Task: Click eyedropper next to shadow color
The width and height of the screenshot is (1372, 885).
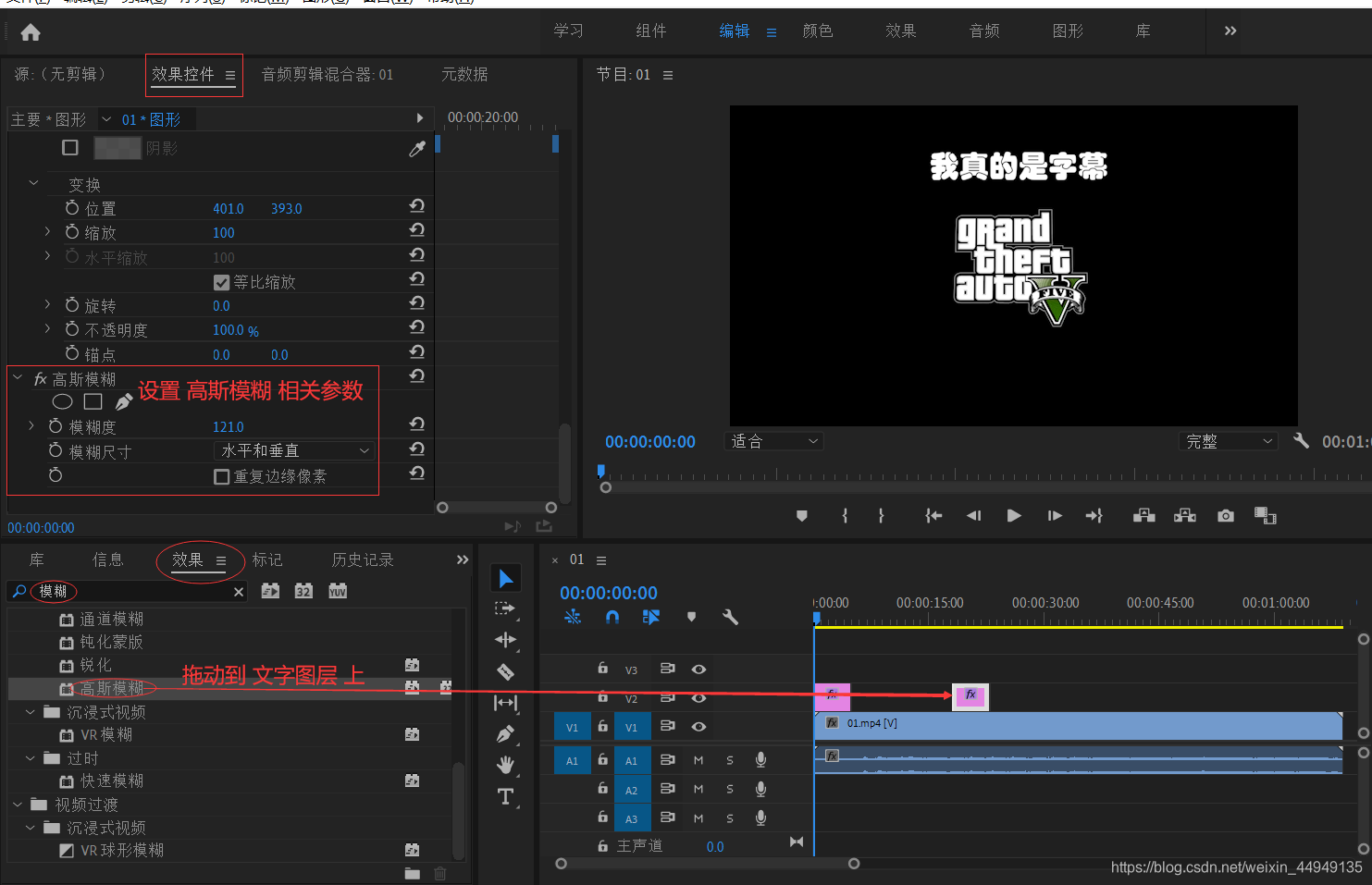Action: [x=417, y=149]
